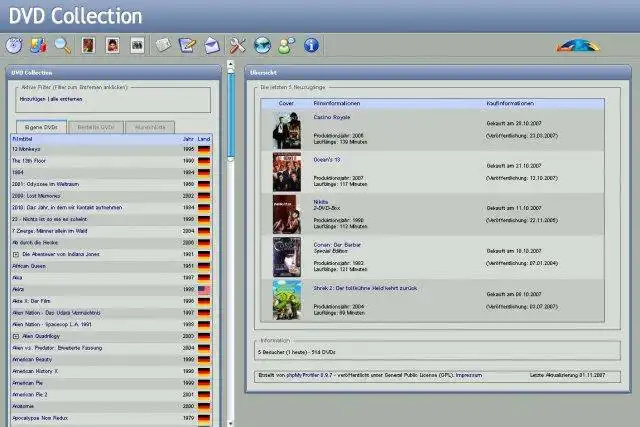The width and height of the screenshot is (640, 427).
Task: Click the globe icon in toolbar
Action: [262, 45]
